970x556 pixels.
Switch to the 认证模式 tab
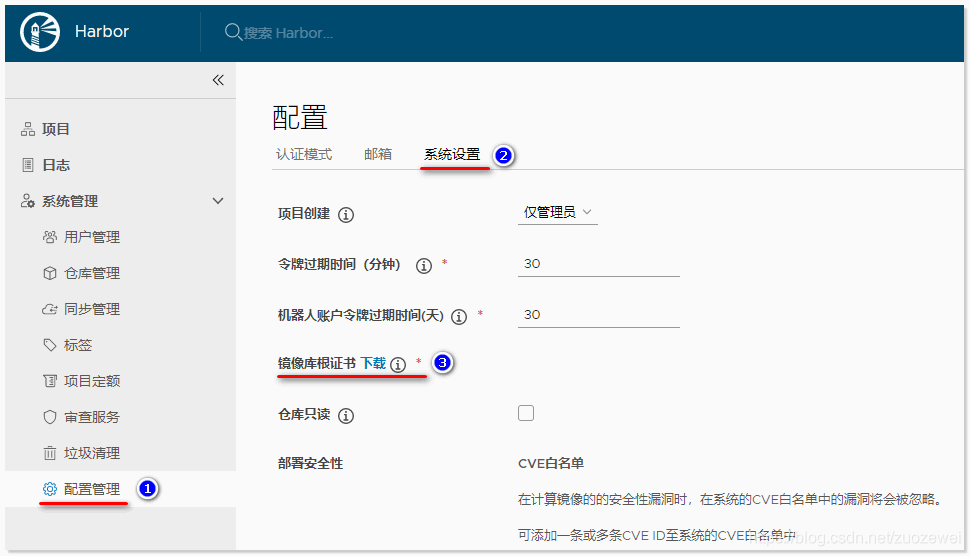[x=304, y=154]
